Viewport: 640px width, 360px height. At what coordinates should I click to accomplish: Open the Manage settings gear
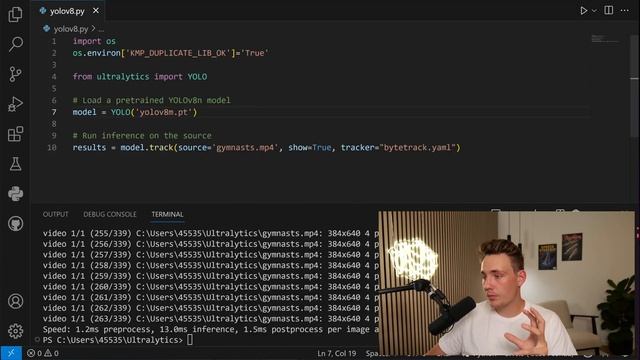pos(15,331)
